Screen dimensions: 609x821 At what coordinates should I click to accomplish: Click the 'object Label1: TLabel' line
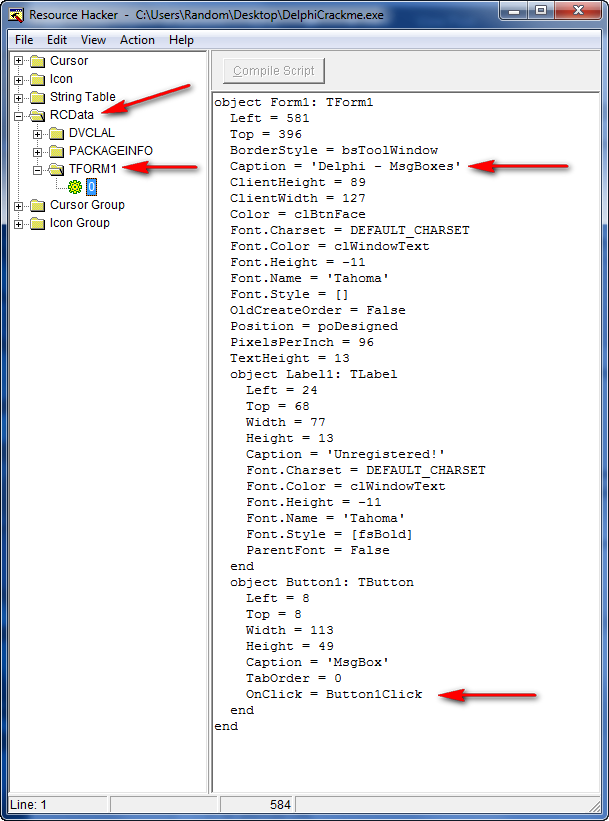[x=314, y=374]
